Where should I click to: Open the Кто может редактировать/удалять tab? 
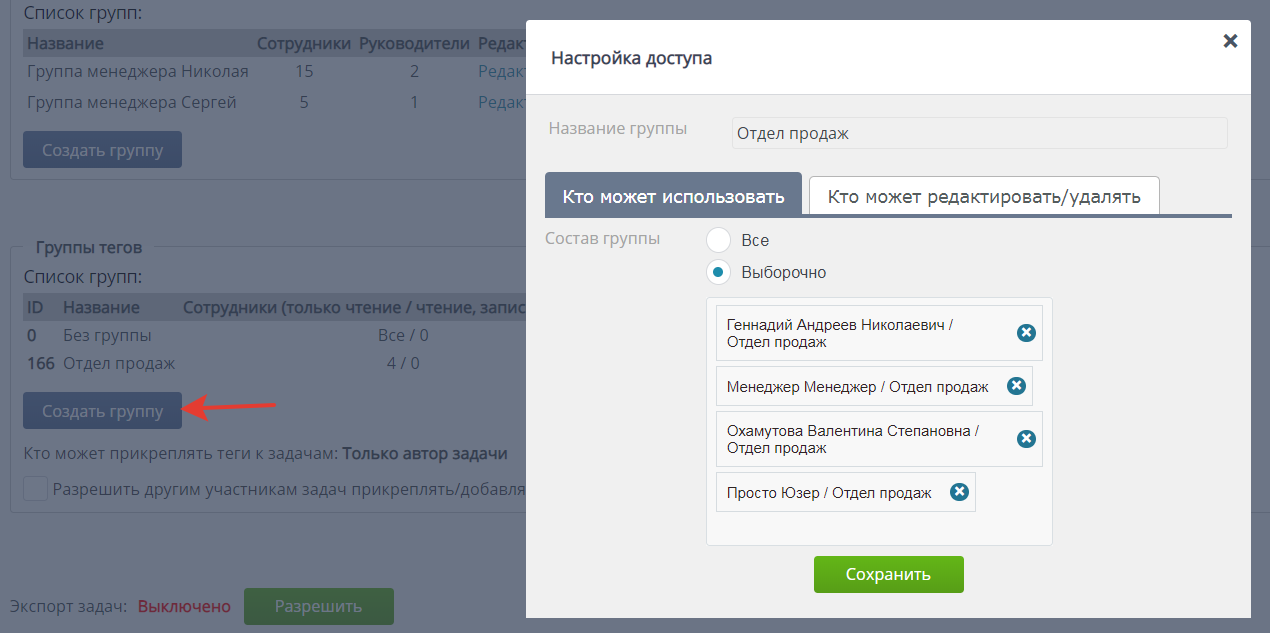pos(985,196)
